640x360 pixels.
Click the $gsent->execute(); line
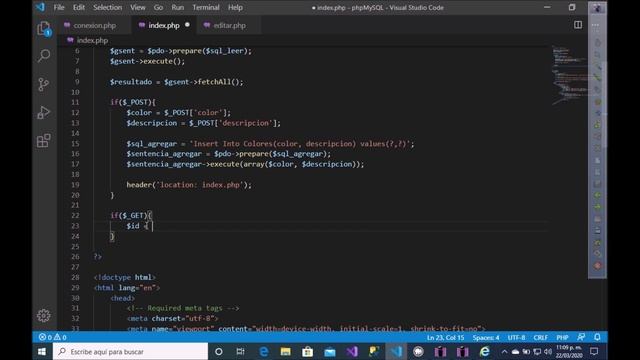click(147, 61)
